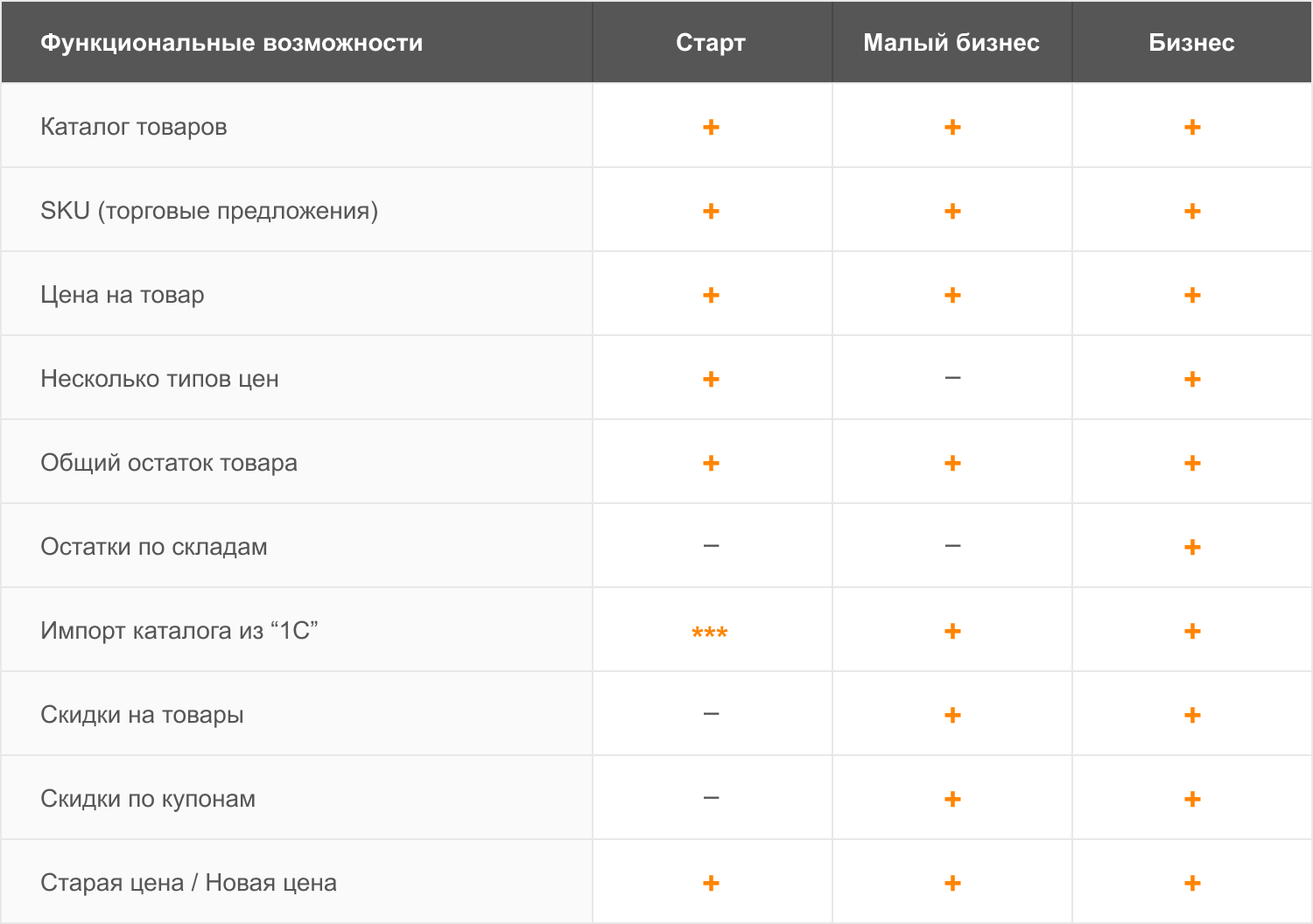Click the Импорт каталога из "1С" label
Image resolution: width=1313 pixels, height=924 pixels.
tap(179, 631)
